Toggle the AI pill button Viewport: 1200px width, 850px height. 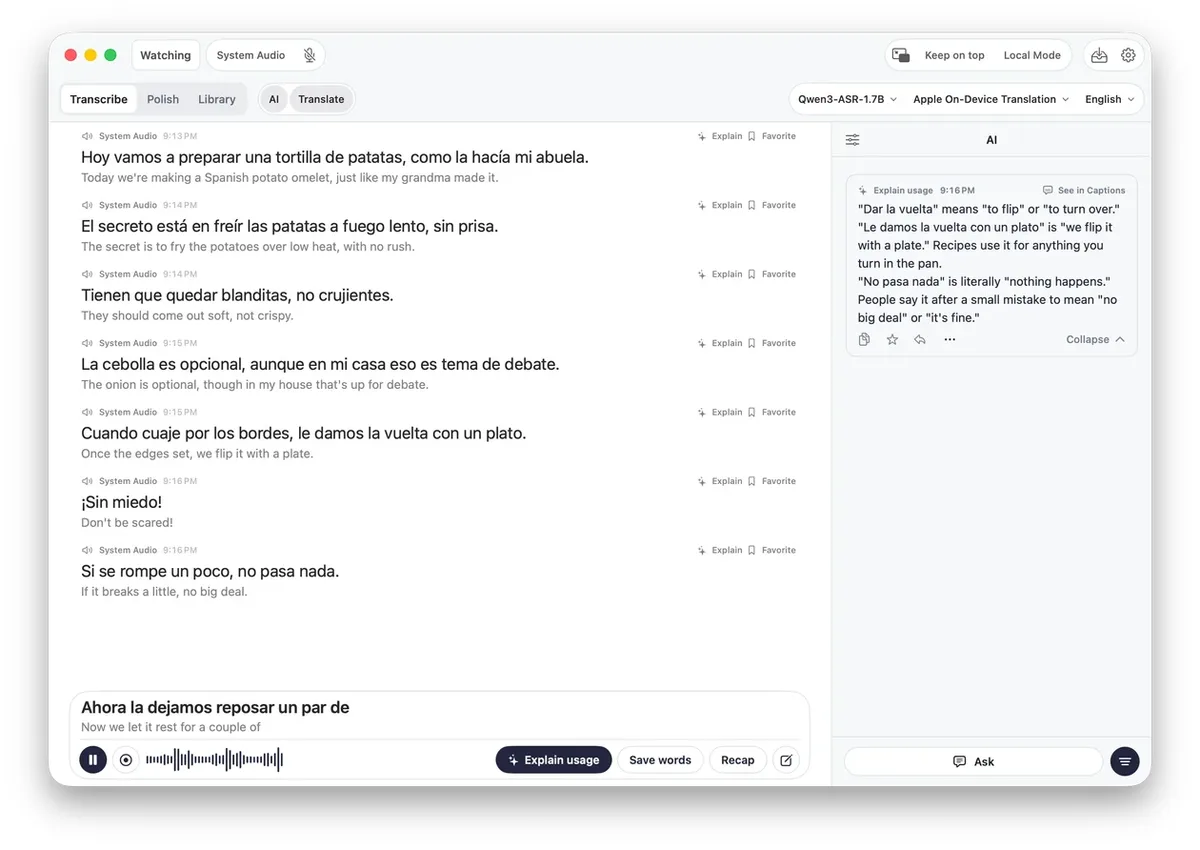[x=274, y=99]
